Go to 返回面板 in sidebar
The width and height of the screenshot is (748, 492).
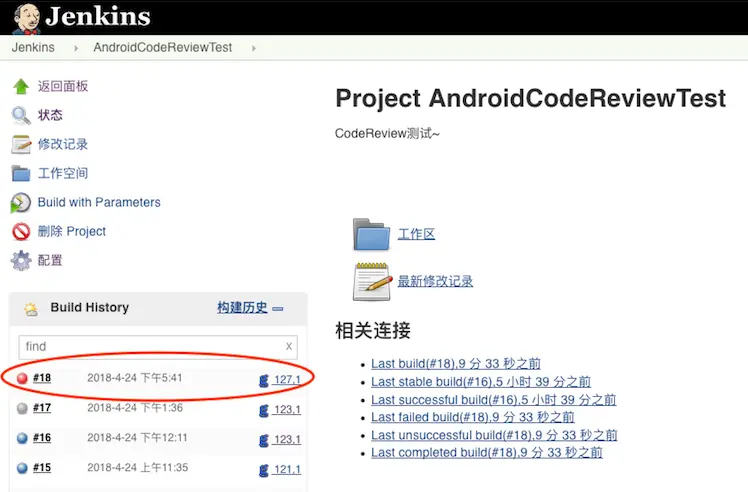(x=63, y=86)
